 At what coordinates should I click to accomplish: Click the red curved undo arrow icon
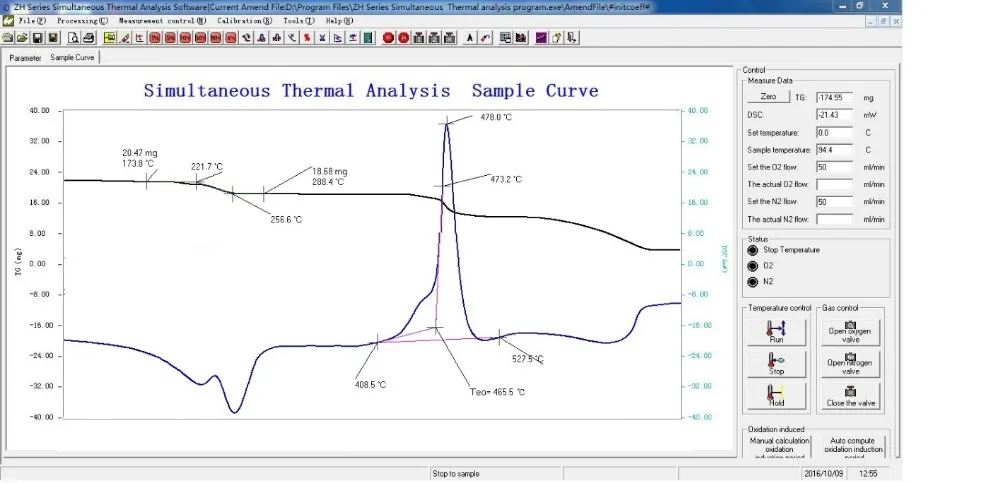(x=486, y=38)
